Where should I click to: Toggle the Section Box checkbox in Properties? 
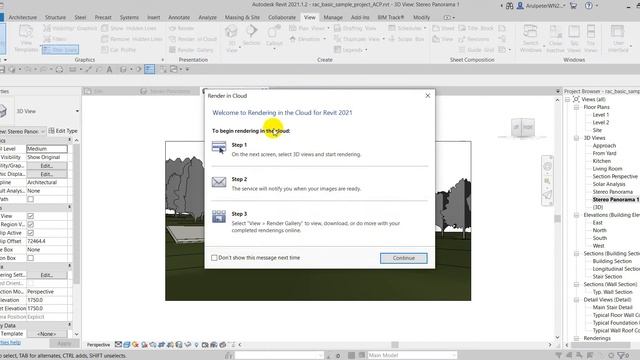pos(30,258)
